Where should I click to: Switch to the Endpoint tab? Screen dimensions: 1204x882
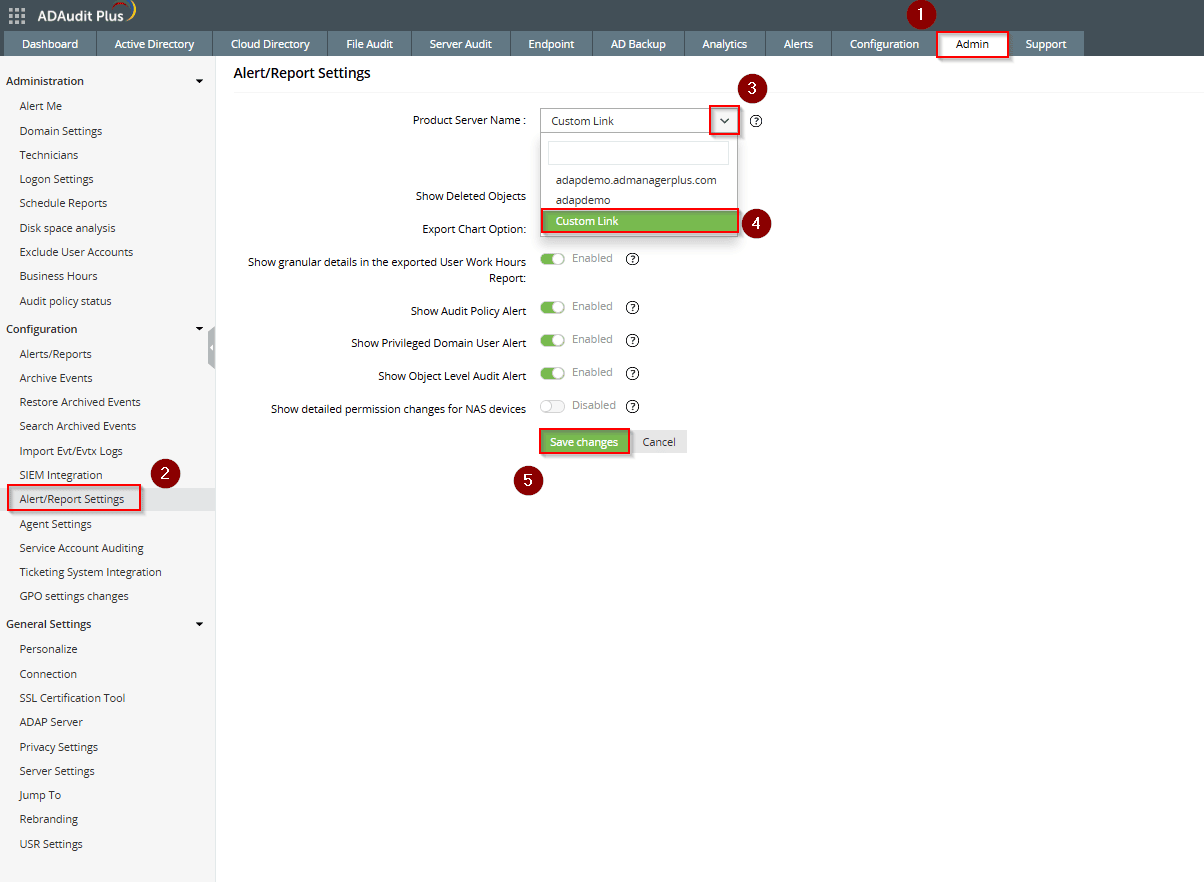click(551, 44)
